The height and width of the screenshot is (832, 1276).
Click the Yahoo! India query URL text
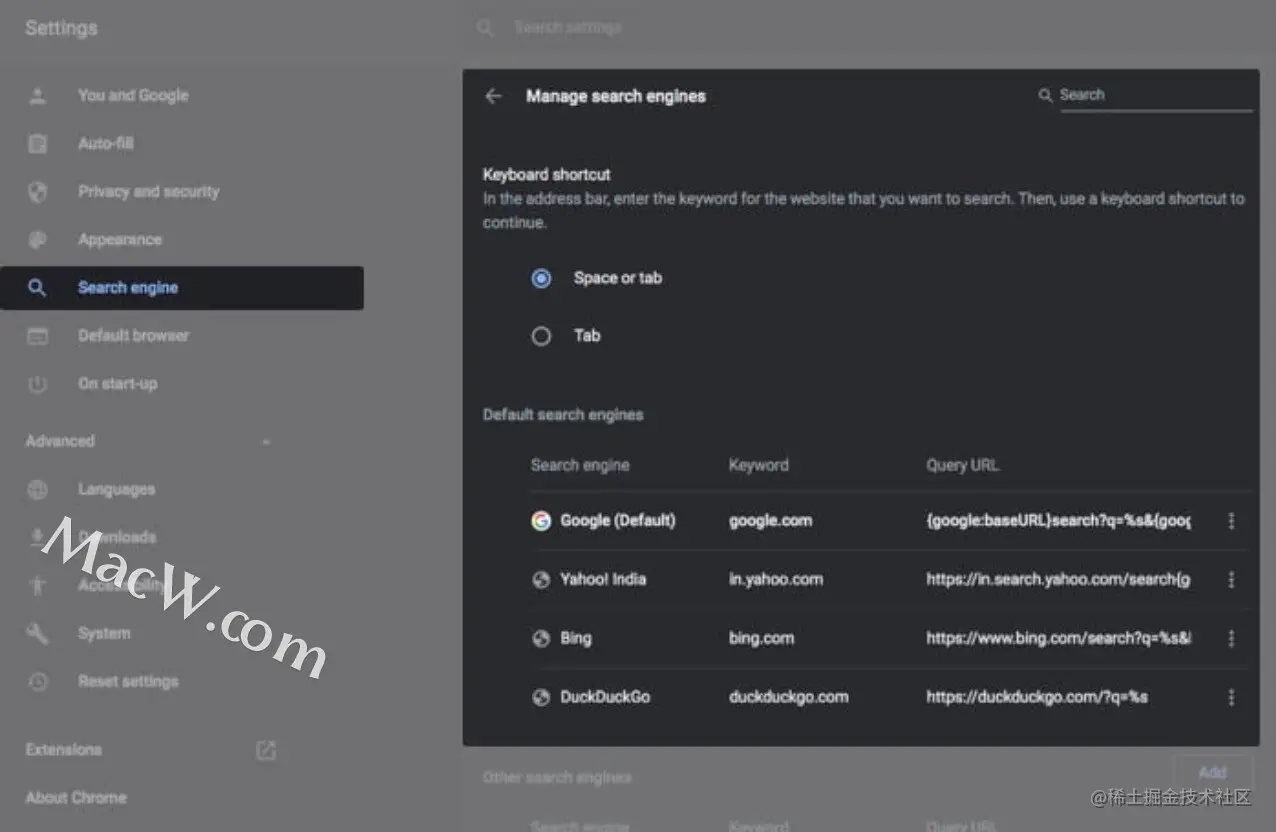[x=1058, y=580]
